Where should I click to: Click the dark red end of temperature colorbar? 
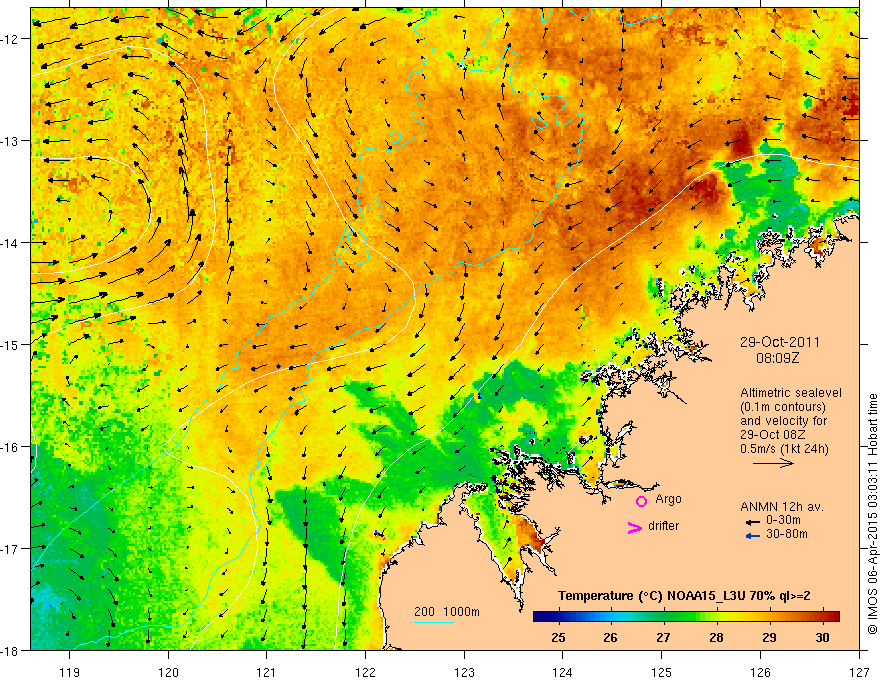pyautogui.click(x=833, y=617)
